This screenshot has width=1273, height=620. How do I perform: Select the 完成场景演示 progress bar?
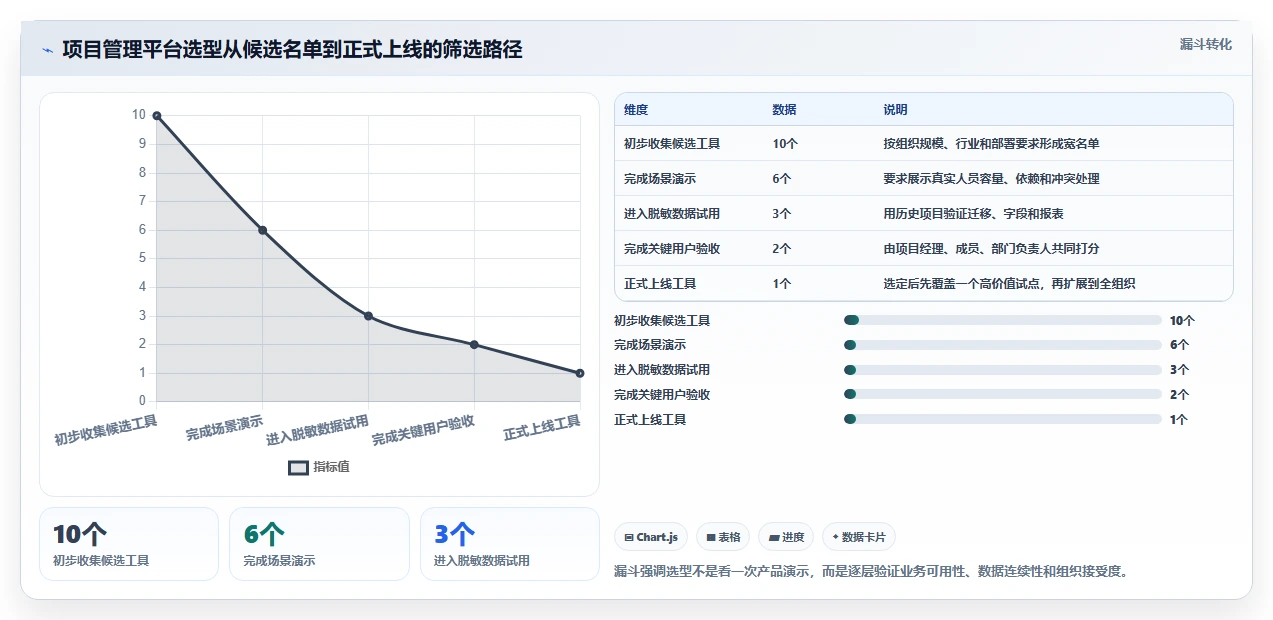coord(1003,345)
